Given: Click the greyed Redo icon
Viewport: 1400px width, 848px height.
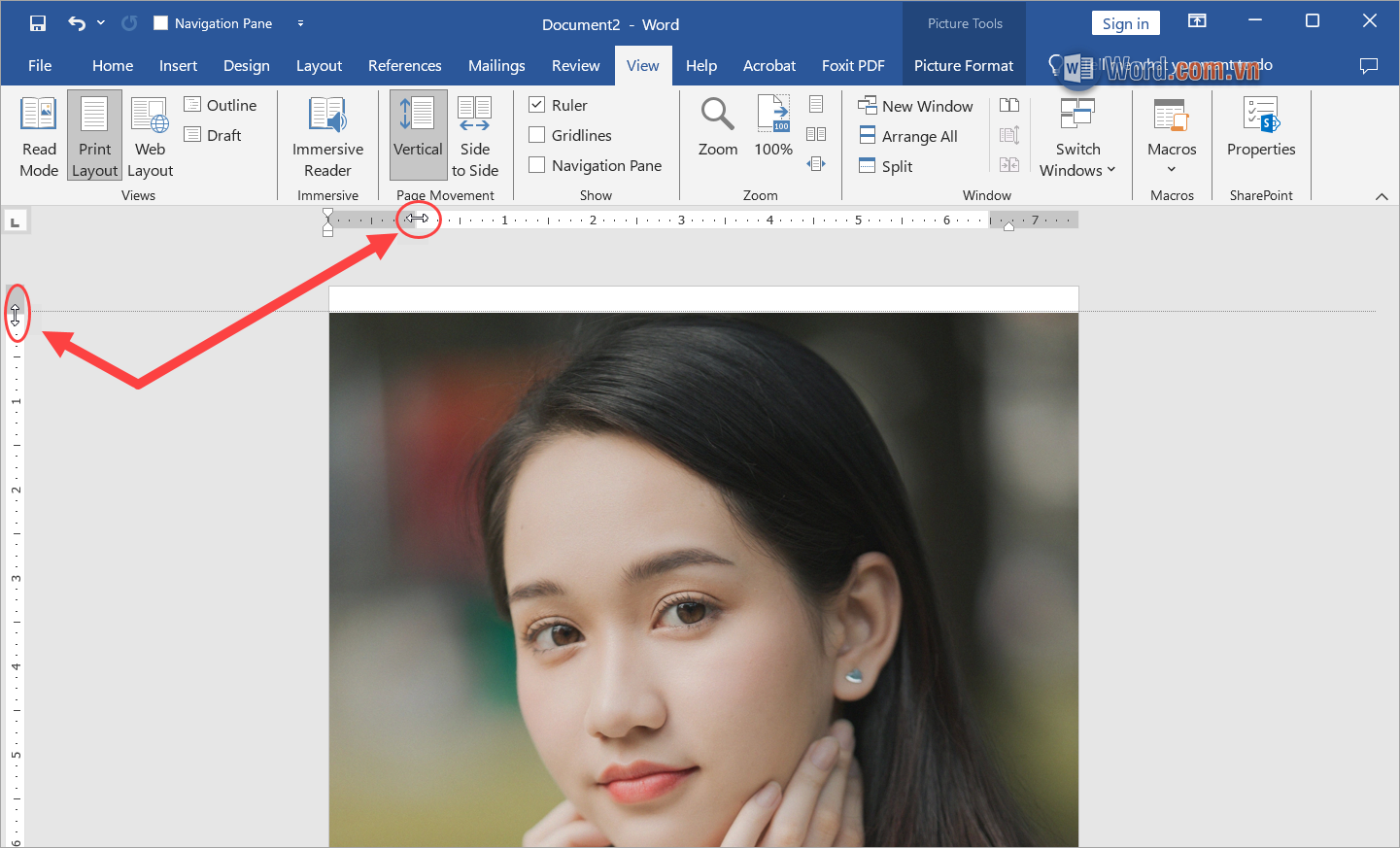Looking at the screenshot, I should pos(129,23).
